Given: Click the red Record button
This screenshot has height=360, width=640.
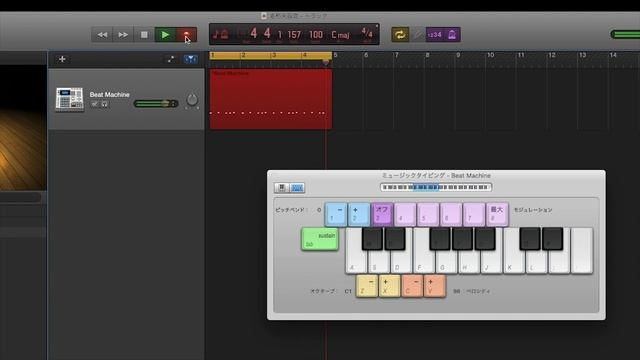Looking at the screenshot, I should pyautogui.click(x=187, y=35).
